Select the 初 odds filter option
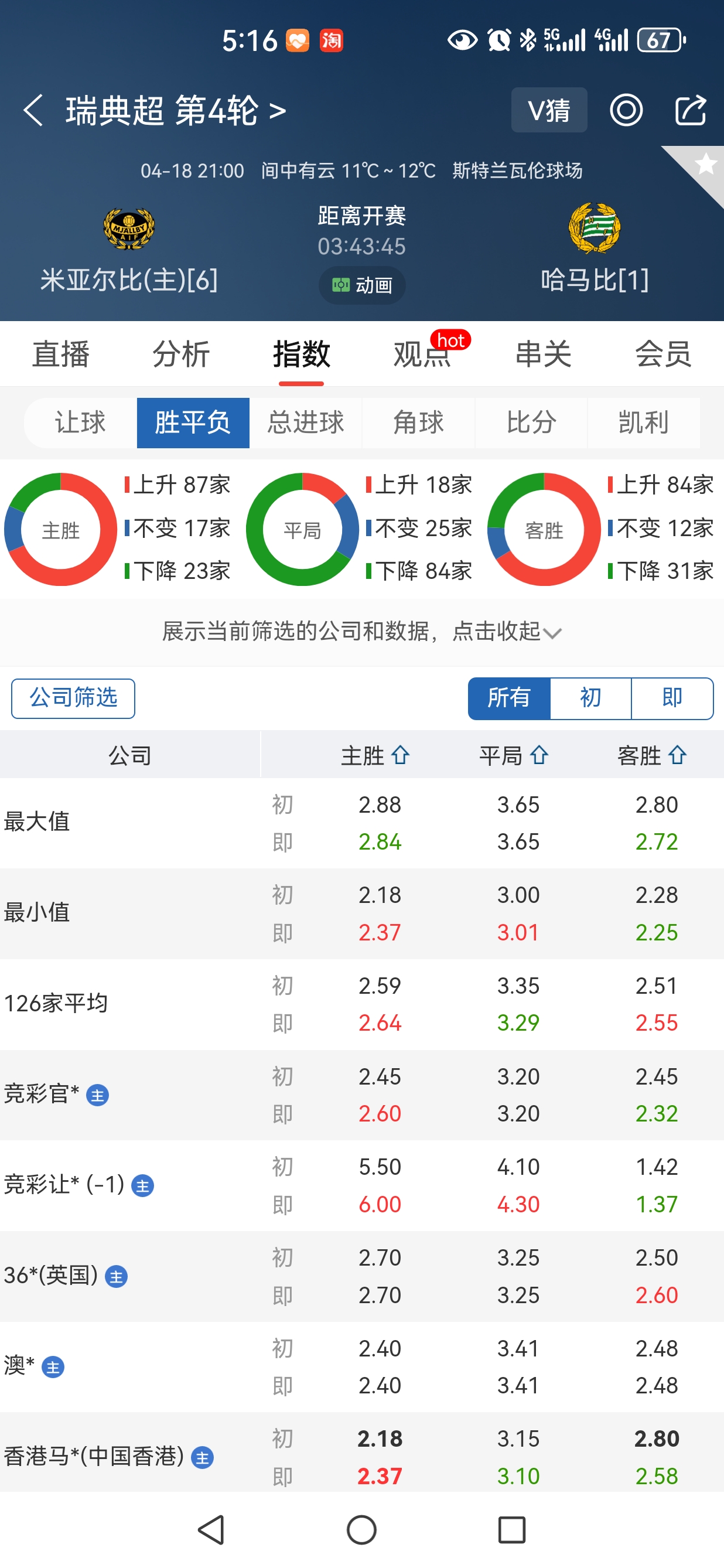724x1568 pixels. [x=590, y=698]
